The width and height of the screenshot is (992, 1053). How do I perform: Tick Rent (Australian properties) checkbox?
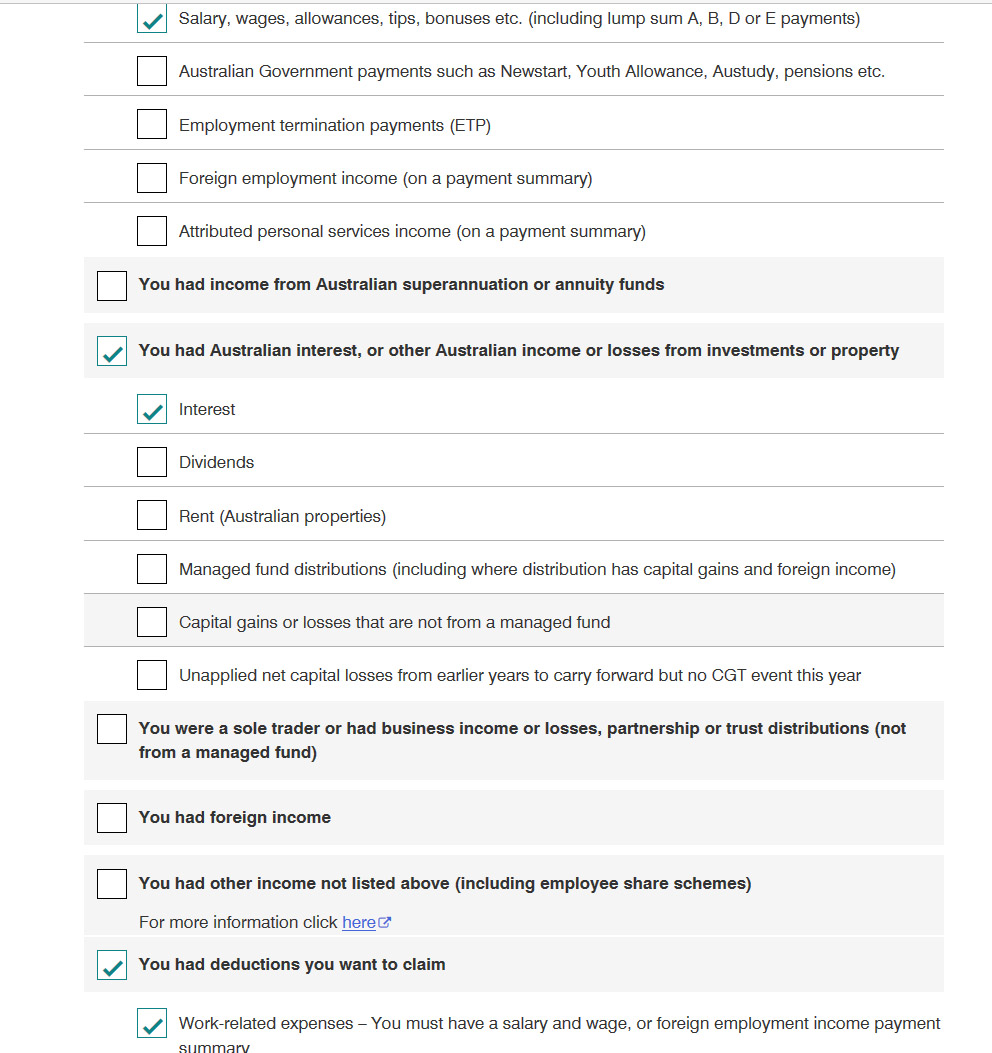(x=152, y=515)
